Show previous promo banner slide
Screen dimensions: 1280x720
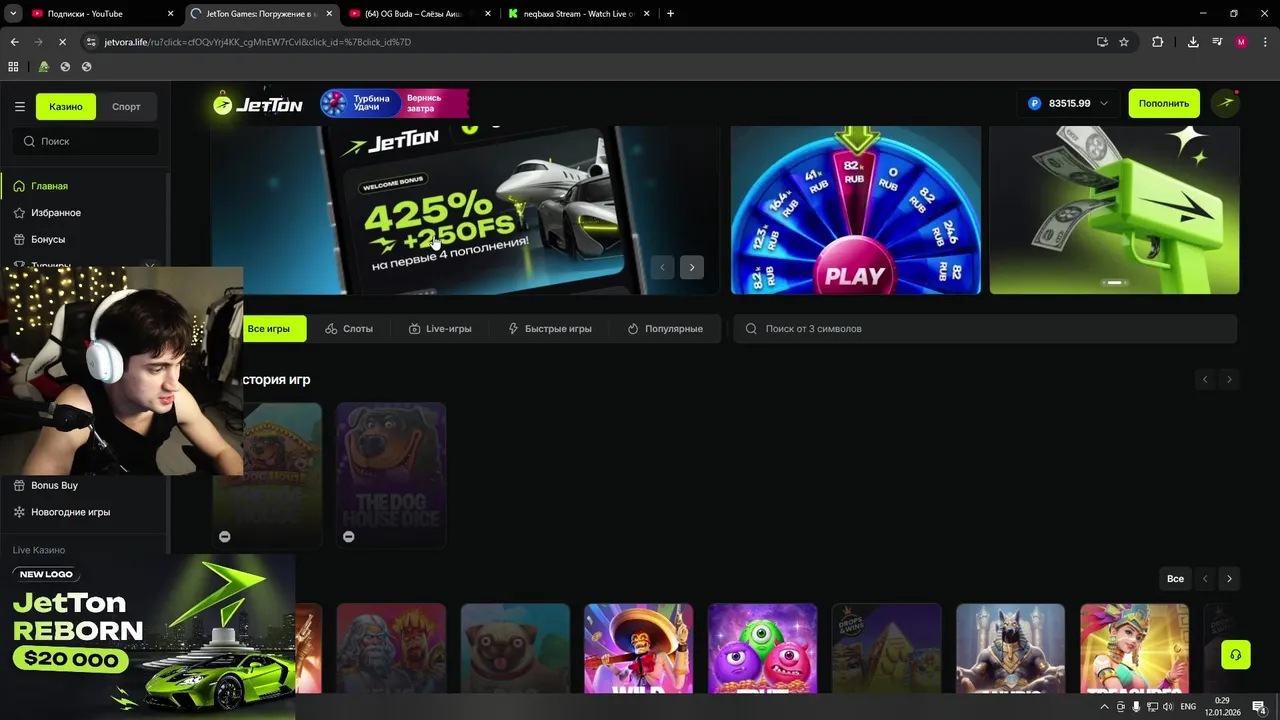[x=662, y=267]
